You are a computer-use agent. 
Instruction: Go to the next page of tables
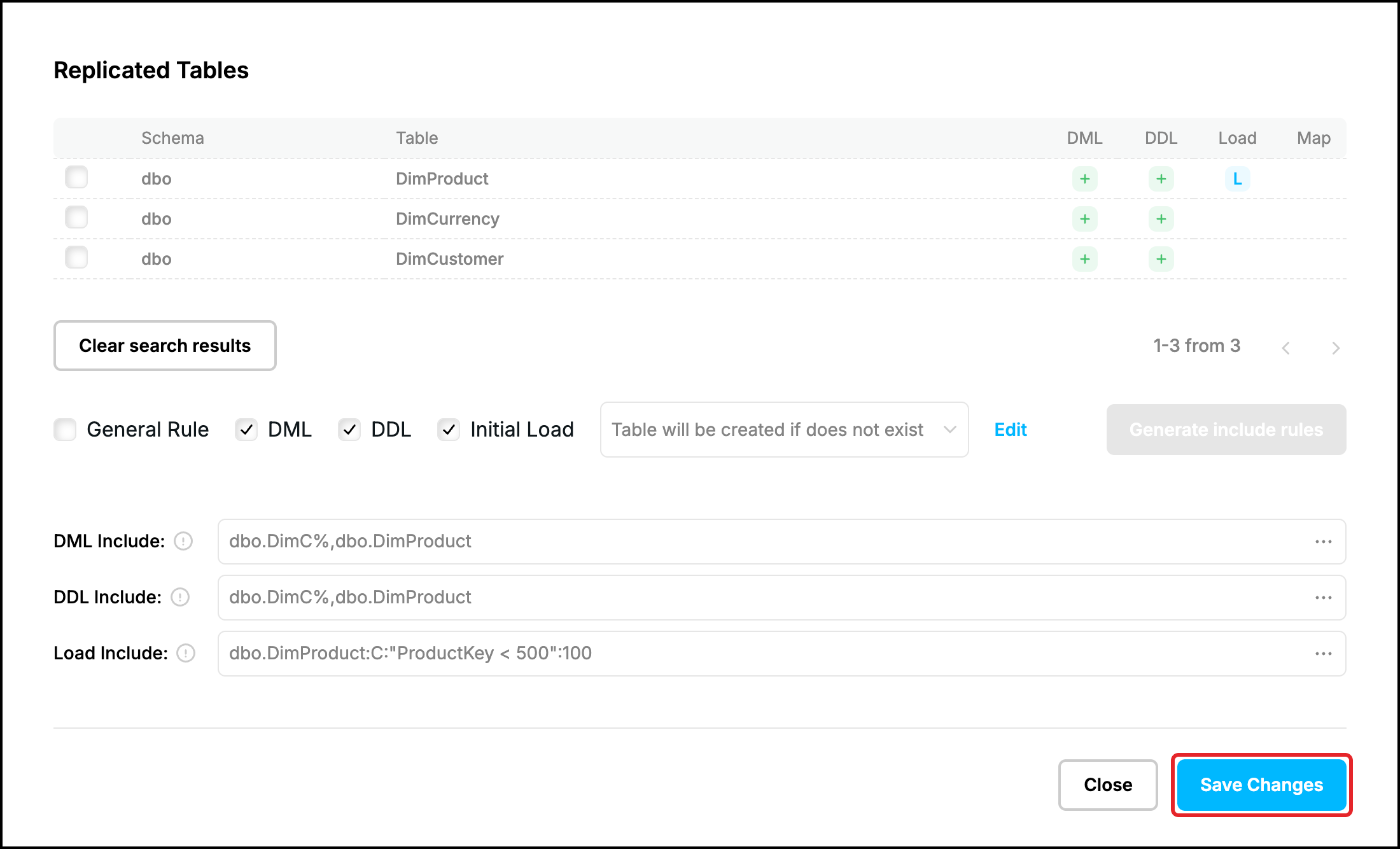[1336, 348]
